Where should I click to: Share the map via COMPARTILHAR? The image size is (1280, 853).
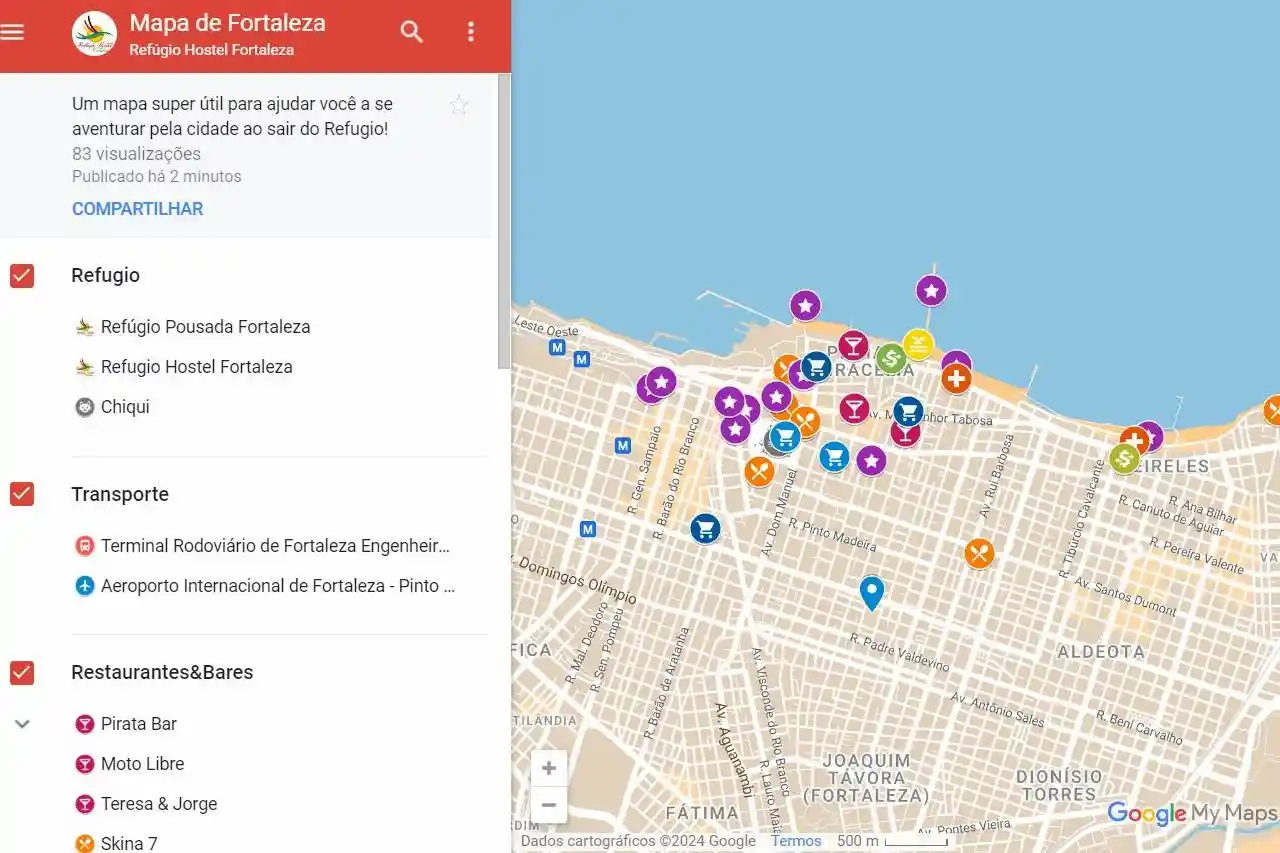pos(137,209)
